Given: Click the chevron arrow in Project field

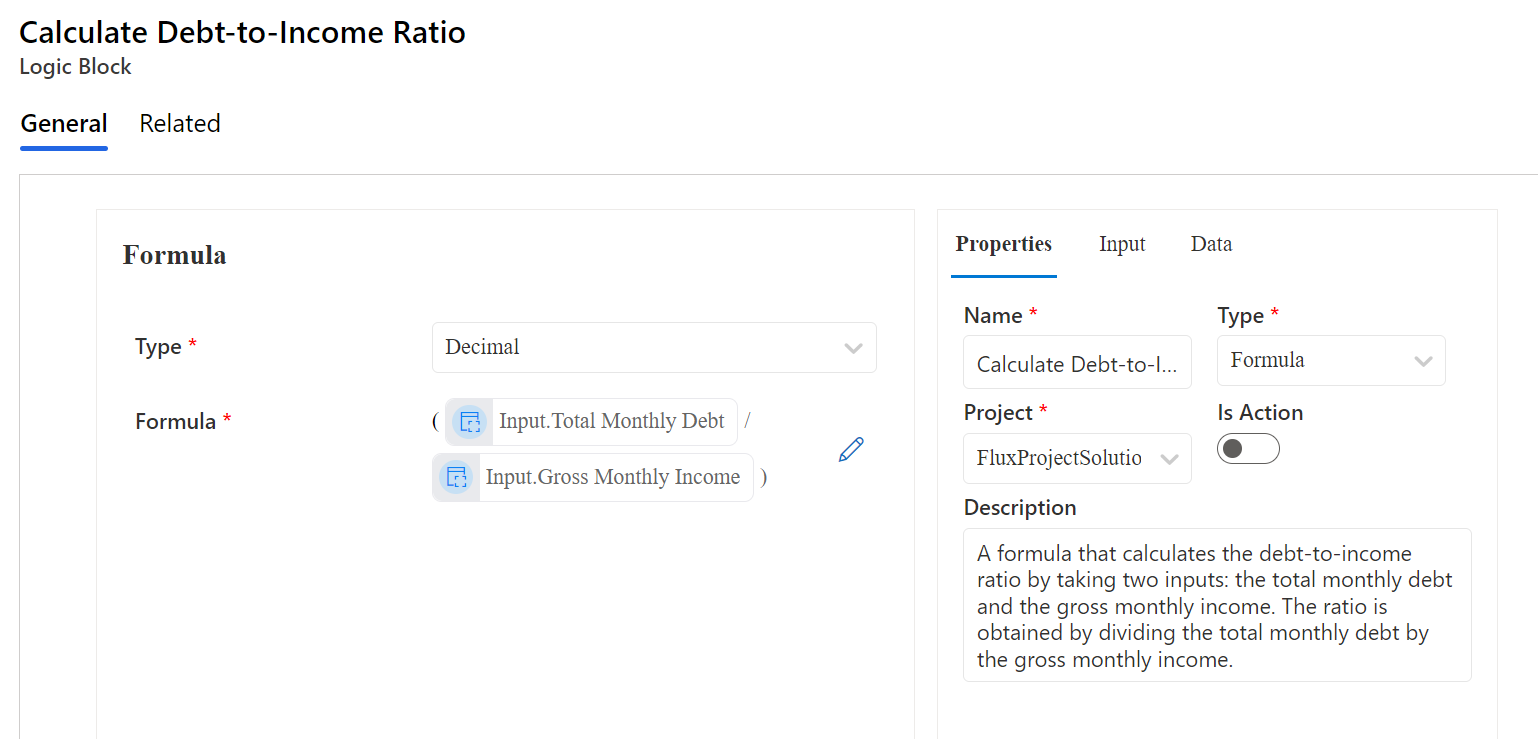Looking at the screenshot, I should click(1168, 460).
